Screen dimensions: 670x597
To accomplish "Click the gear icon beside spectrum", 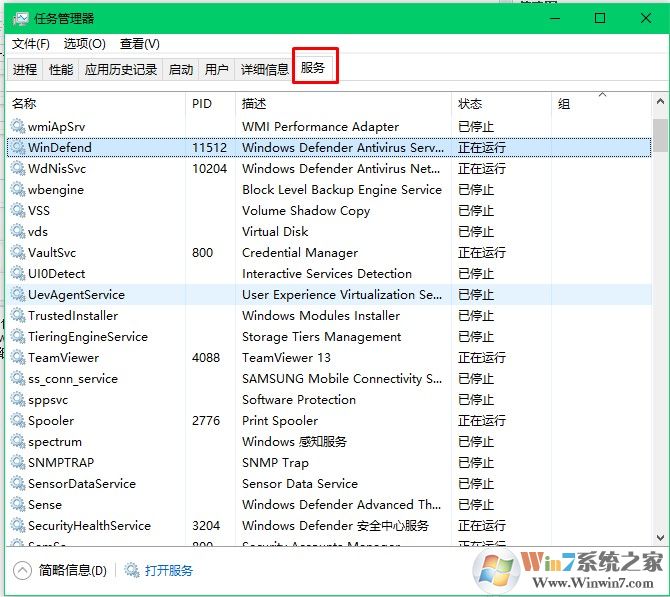I will (18, 441).
